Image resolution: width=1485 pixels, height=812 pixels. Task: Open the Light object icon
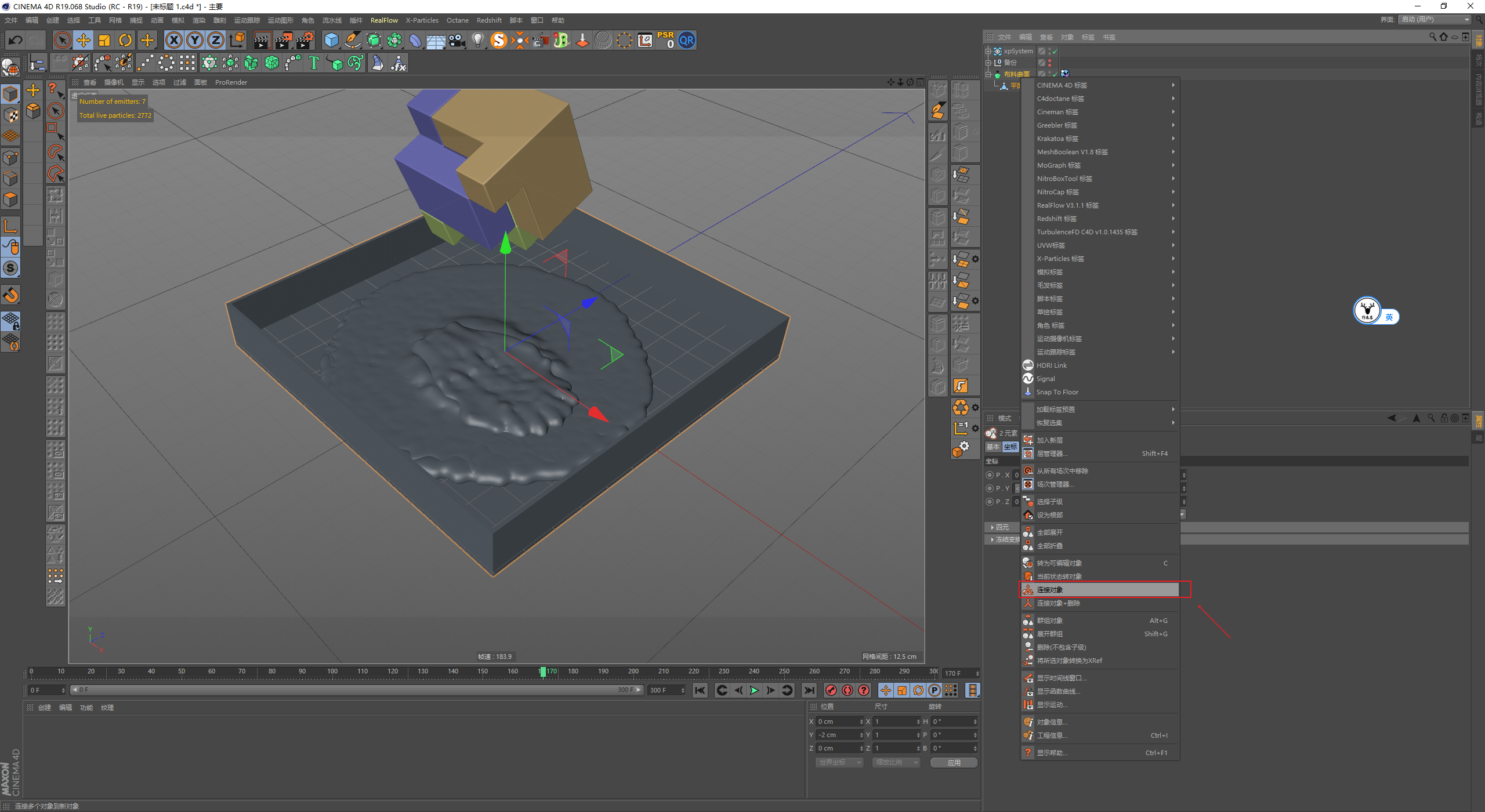point(477,40)
